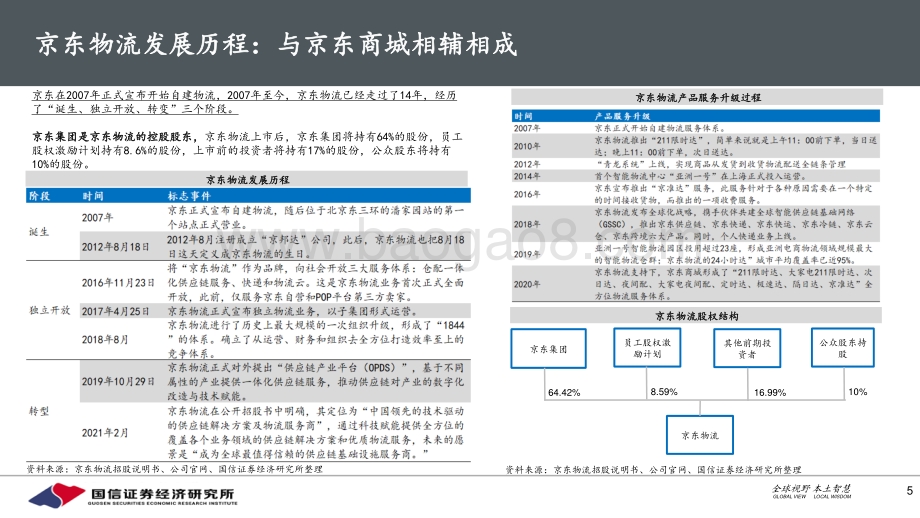
Task: Click the 16.99% share value
Action: click(770, 392)
